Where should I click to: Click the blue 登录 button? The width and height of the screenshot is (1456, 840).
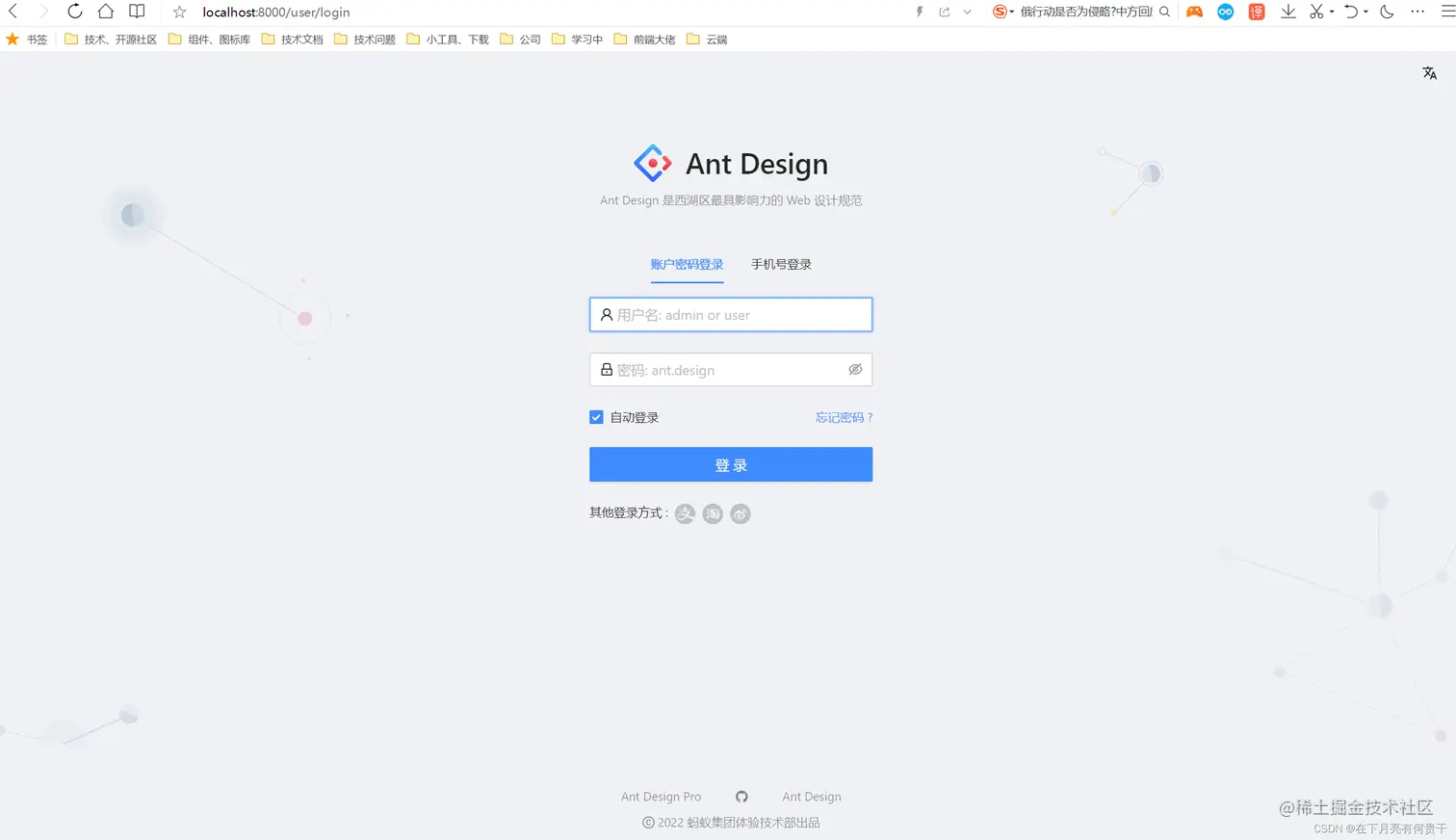[x=731, y=464]
